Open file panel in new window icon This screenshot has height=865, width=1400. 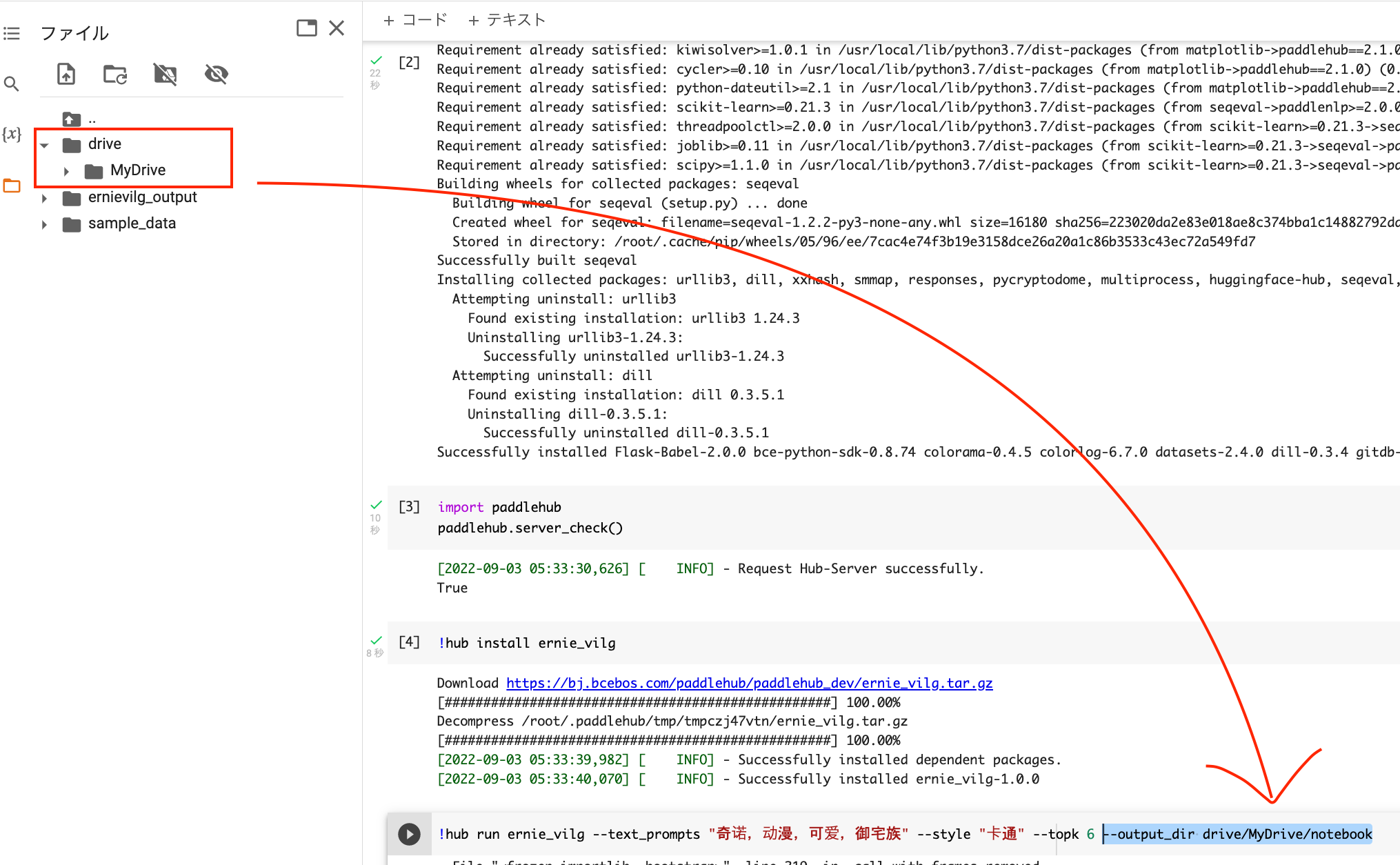306,28
